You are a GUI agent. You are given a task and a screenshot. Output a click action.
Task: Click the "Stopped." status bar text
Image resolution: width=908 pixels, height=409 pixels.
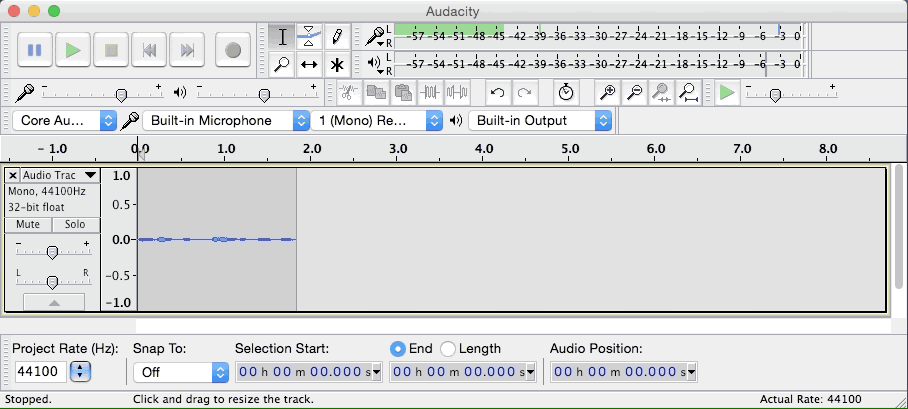[x=28, y=399]
